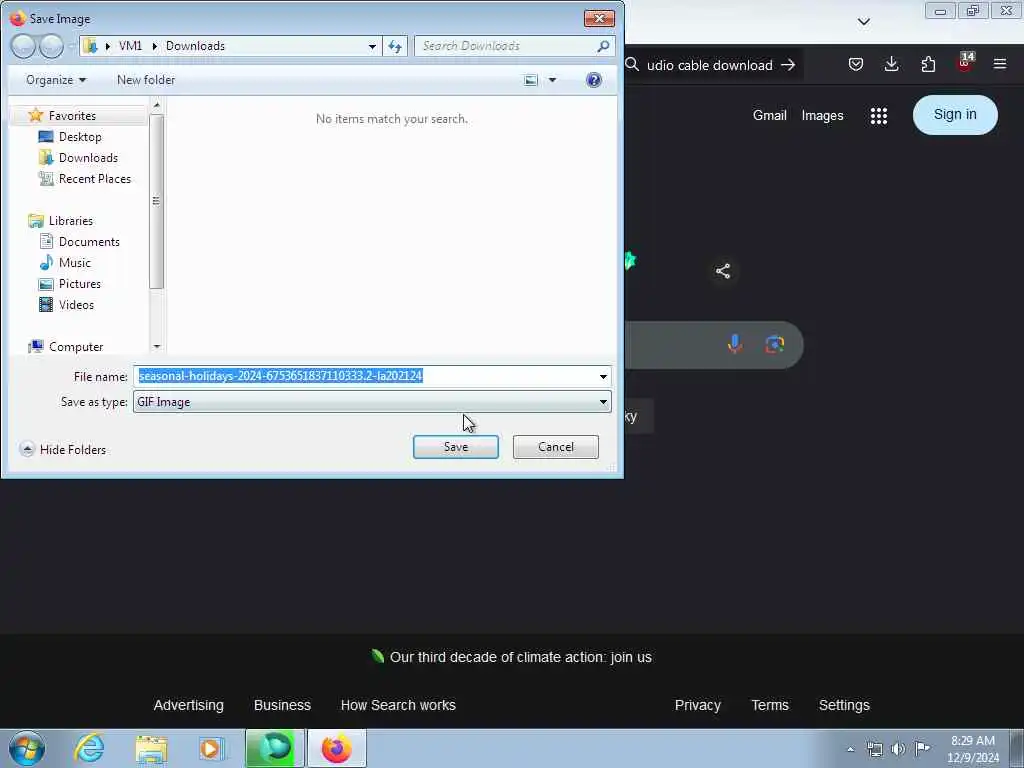1024x768 pixels.
Task: Click the Firefox Pocket save icon
Action: (x=856, y=64)
